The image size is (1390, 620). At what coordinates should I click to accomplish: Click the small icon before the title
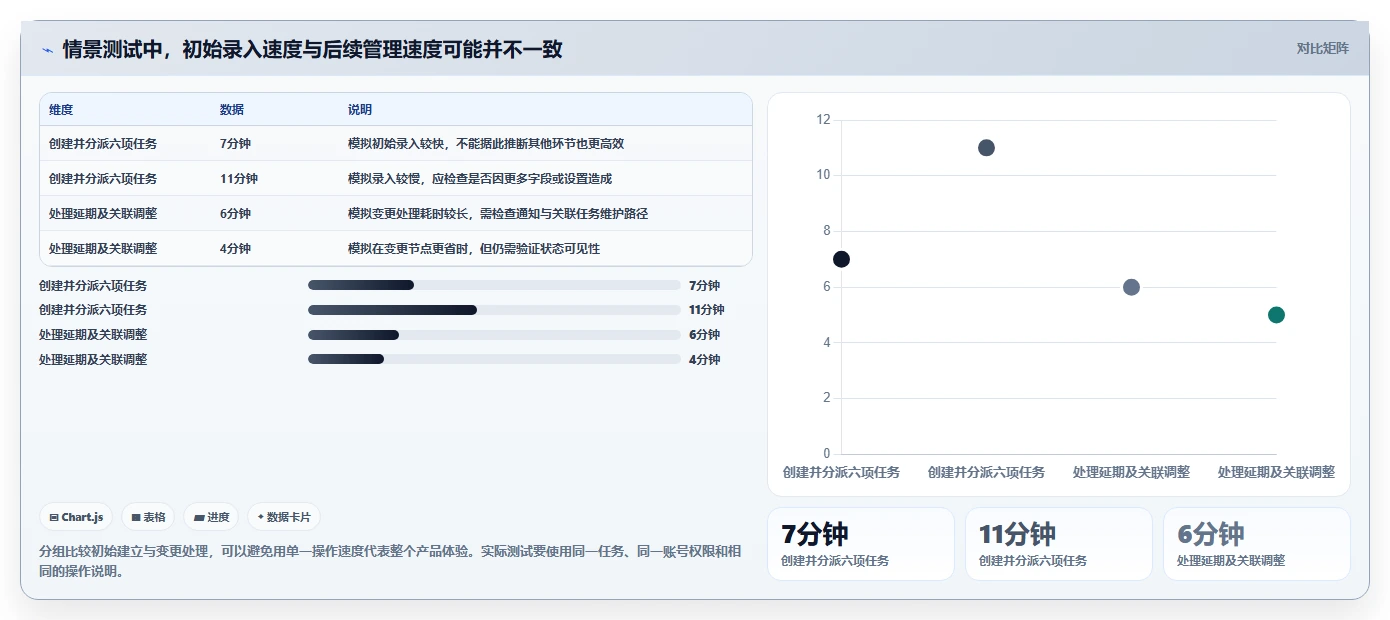pyautogui.click(x=47, y=49)
